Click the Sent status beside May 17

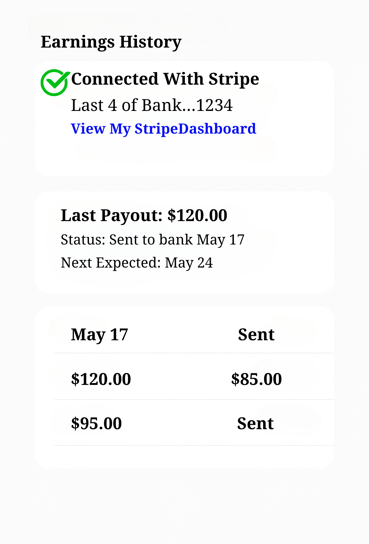256,335
